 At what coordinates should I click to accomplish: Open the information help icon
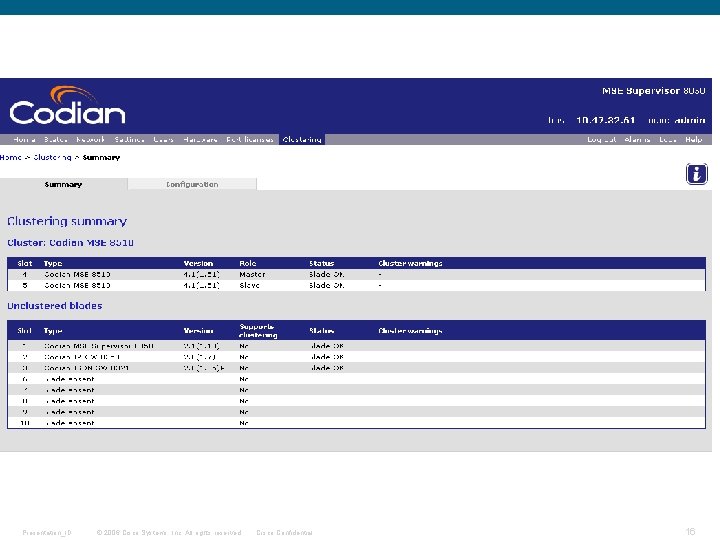coord(697,174)
